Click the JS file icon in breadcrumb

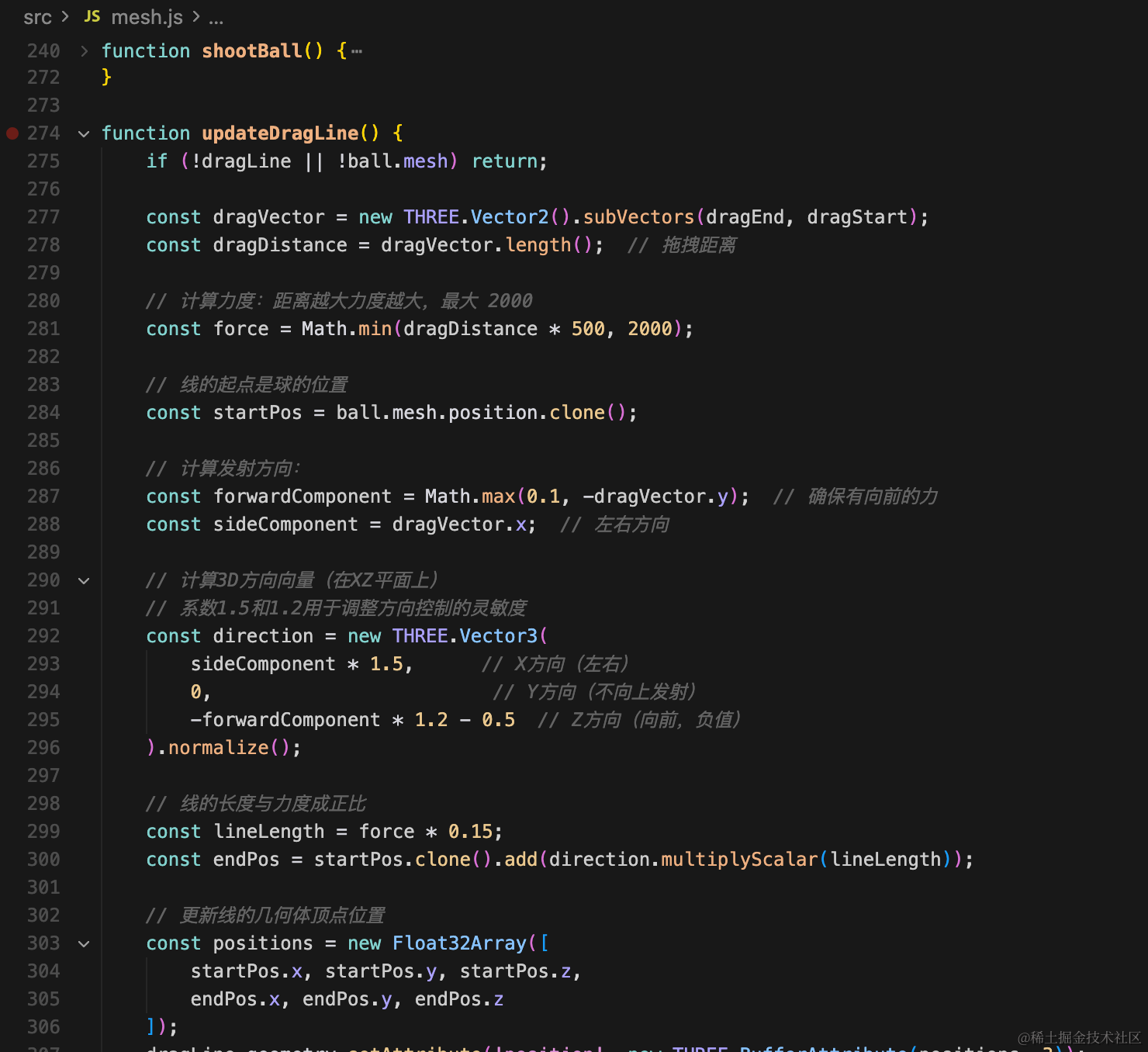click(92, 16)
